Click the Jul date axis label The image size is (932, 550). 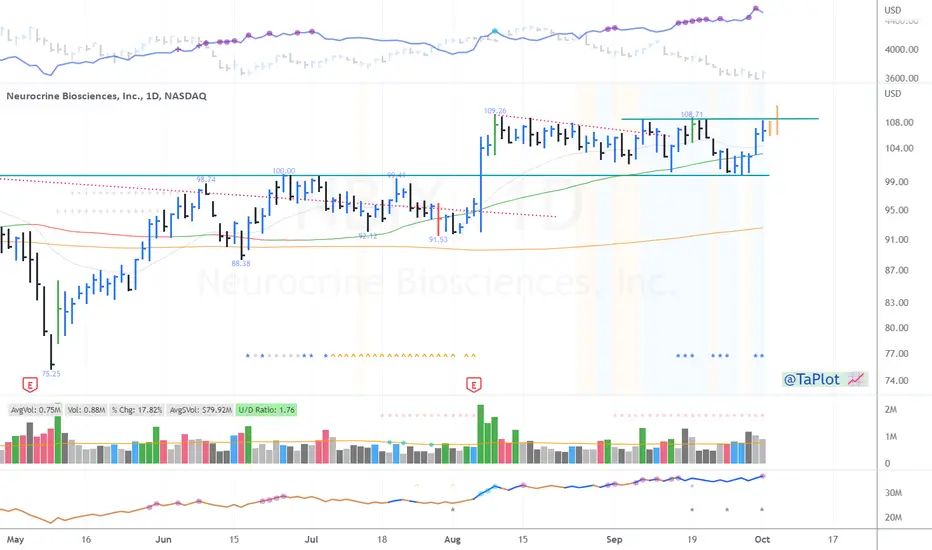click(x=311, y=539)
